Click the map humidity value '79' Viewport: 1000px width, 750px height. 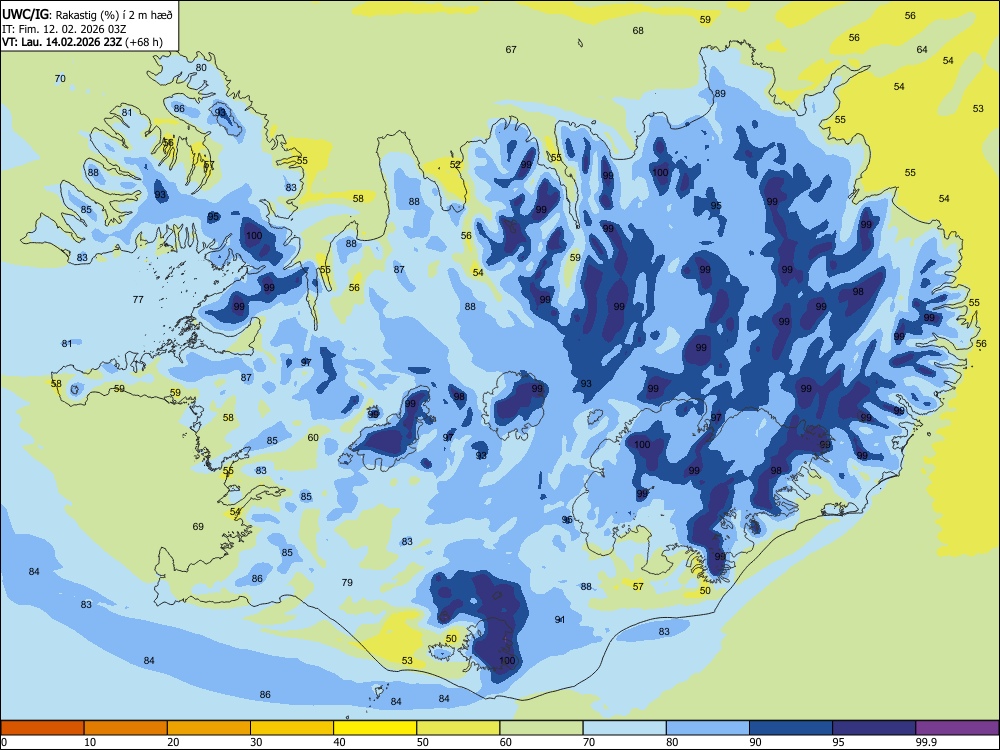(347, 582)
